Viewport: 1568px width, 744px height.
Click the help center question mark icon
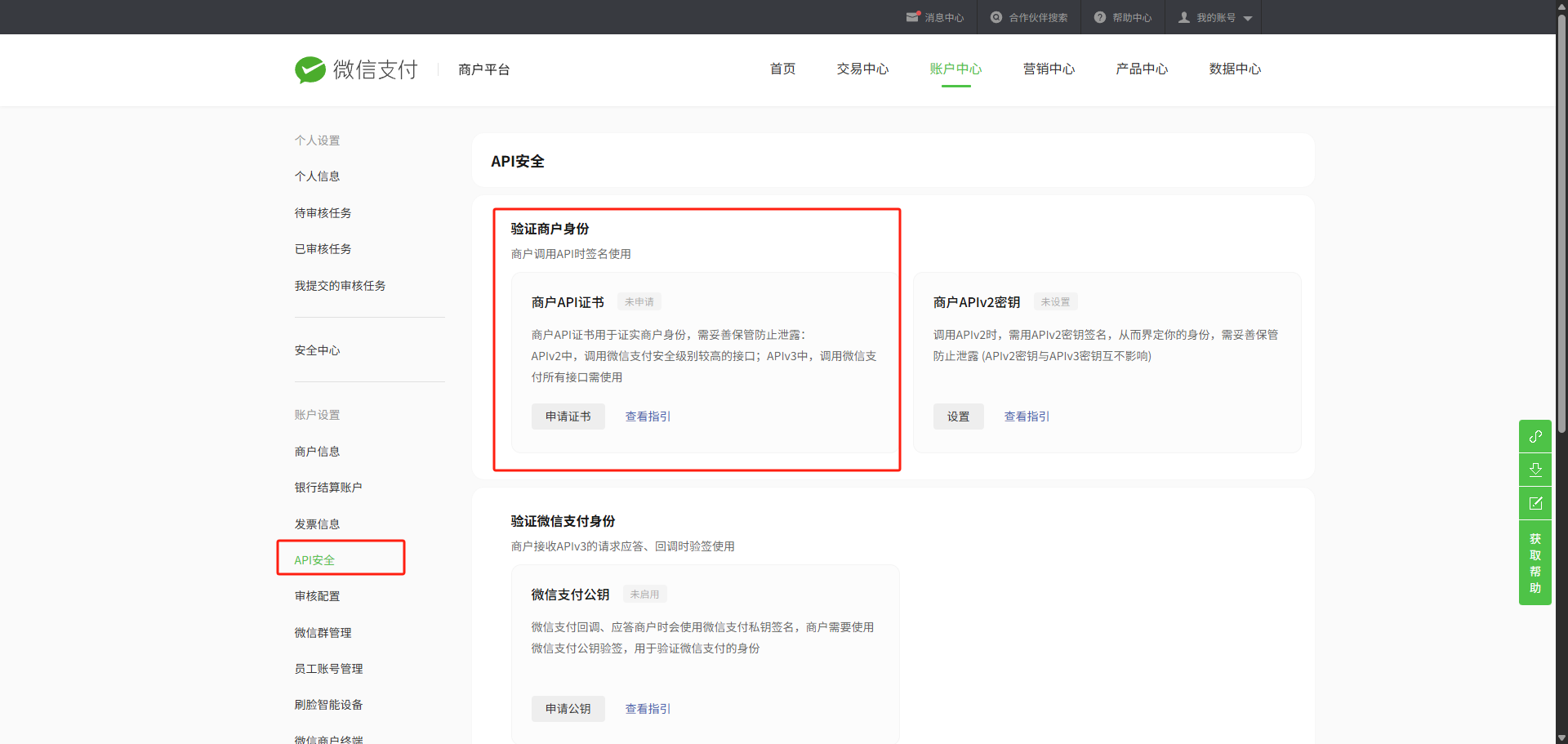[1100, 17]
